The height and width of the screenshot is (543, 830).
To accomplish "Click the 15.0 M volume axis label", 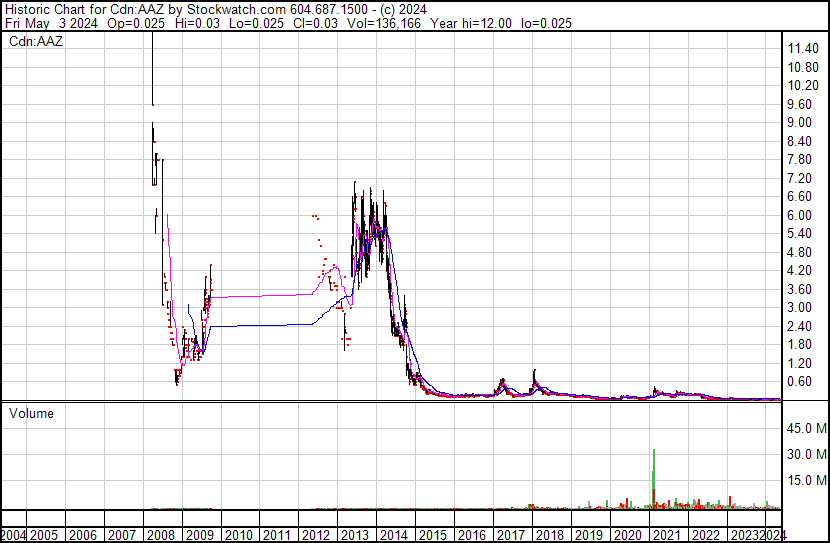I will [807, 480].
